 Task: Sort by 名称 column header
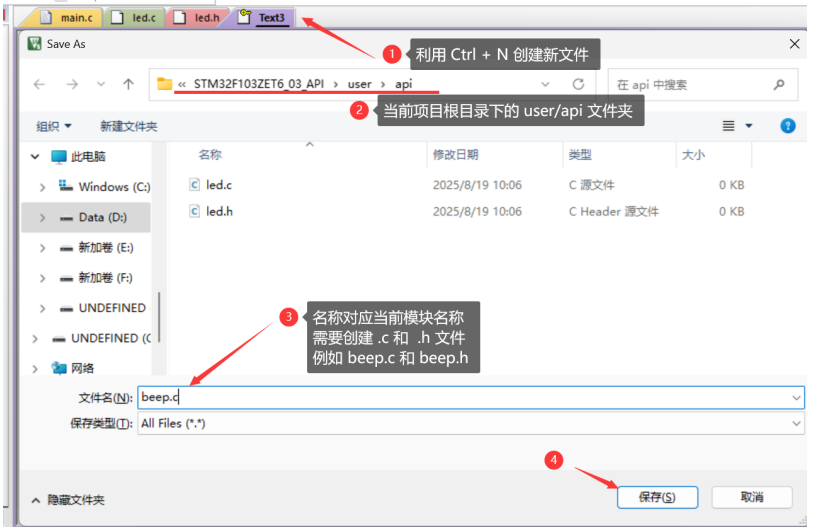pyautogui.click(x=210, y=155)
